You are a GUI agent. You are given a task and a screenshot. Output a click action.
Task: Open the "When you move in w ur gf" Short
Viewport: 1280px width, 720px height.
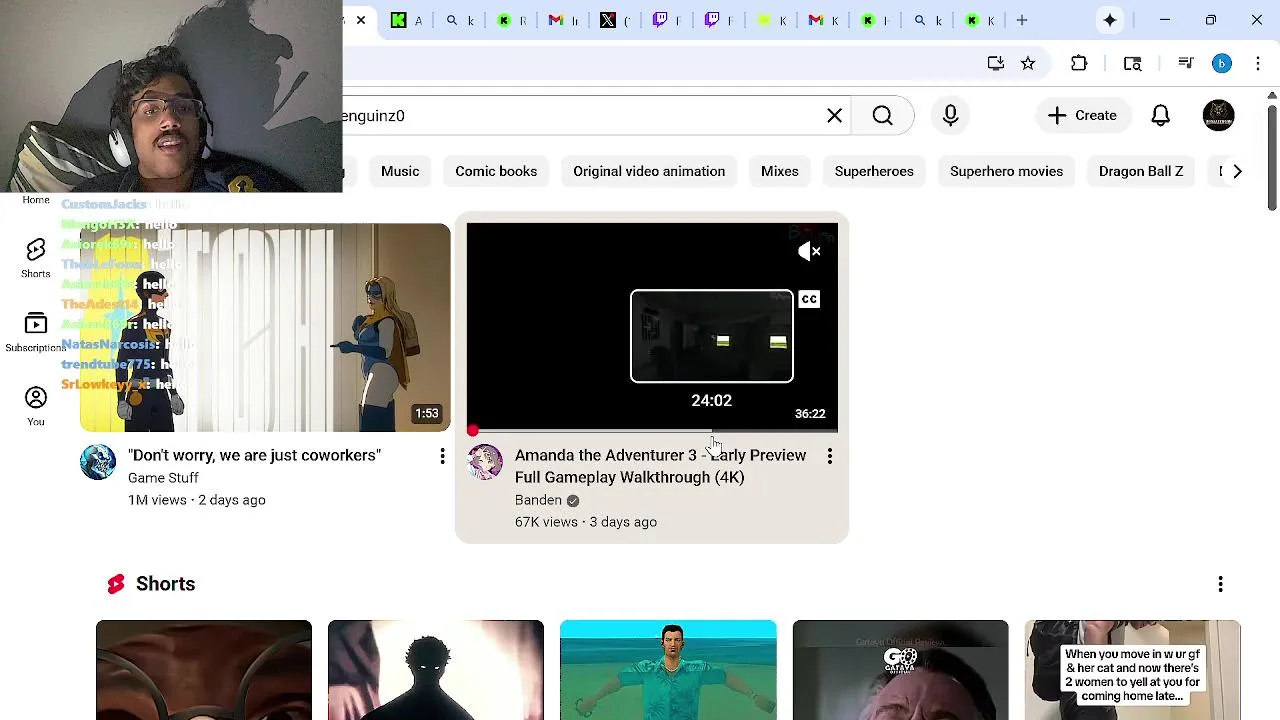(1132, 670)
